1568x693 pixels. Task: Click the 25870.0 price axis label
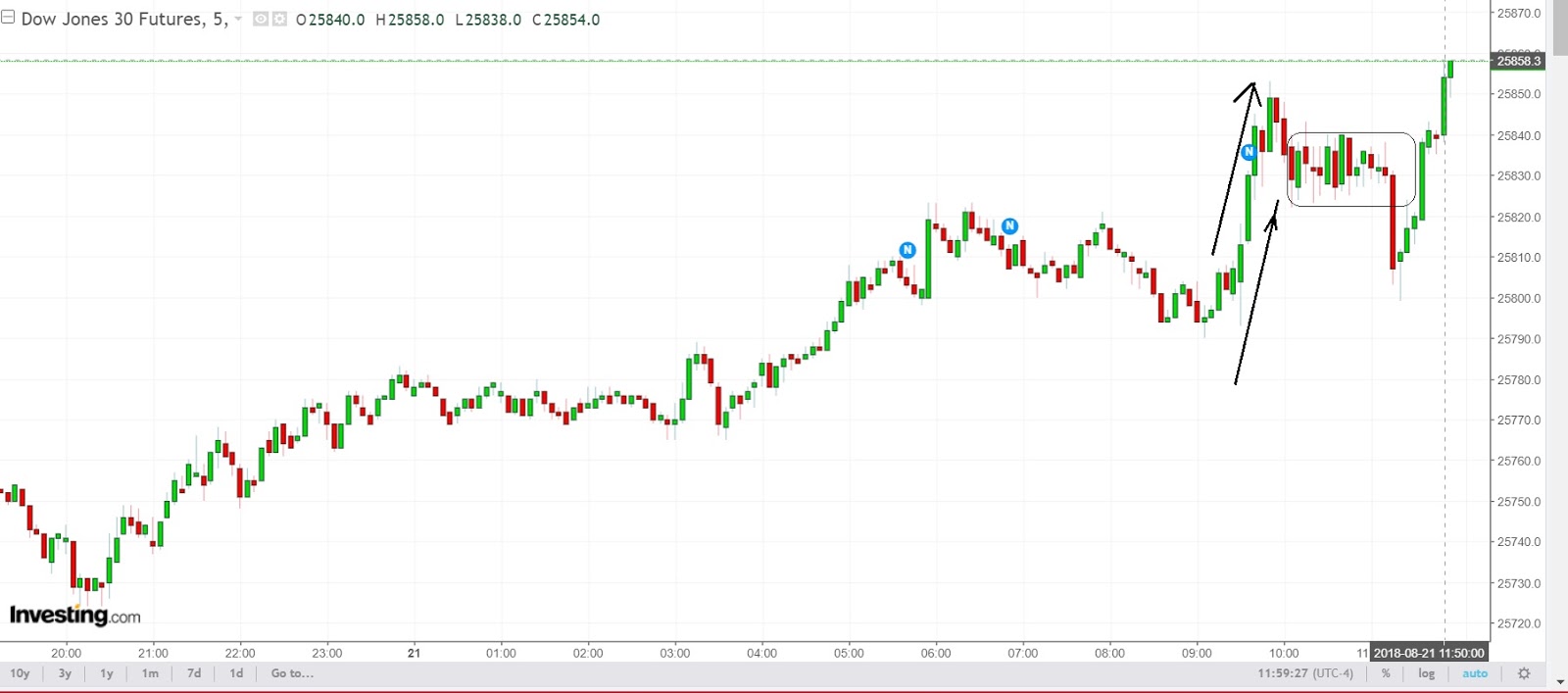[1519, 14]
